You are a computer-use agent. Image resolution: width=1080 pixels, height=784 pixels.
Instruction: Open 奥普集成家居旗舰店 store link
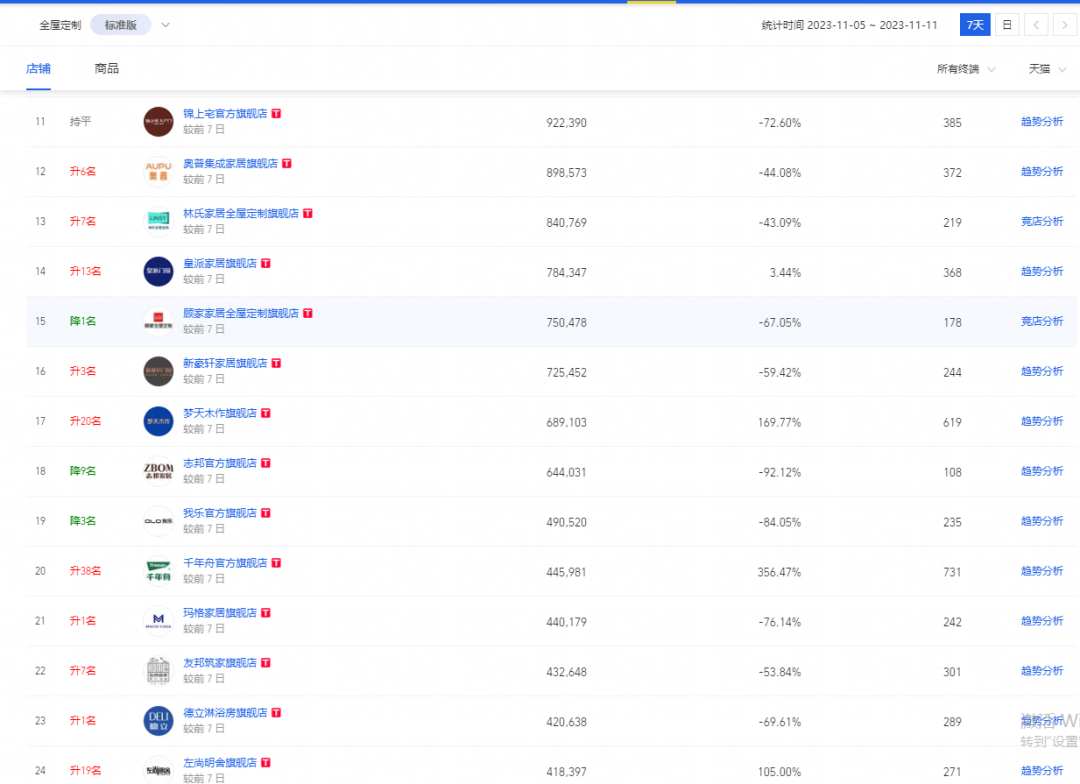[230, 163]
